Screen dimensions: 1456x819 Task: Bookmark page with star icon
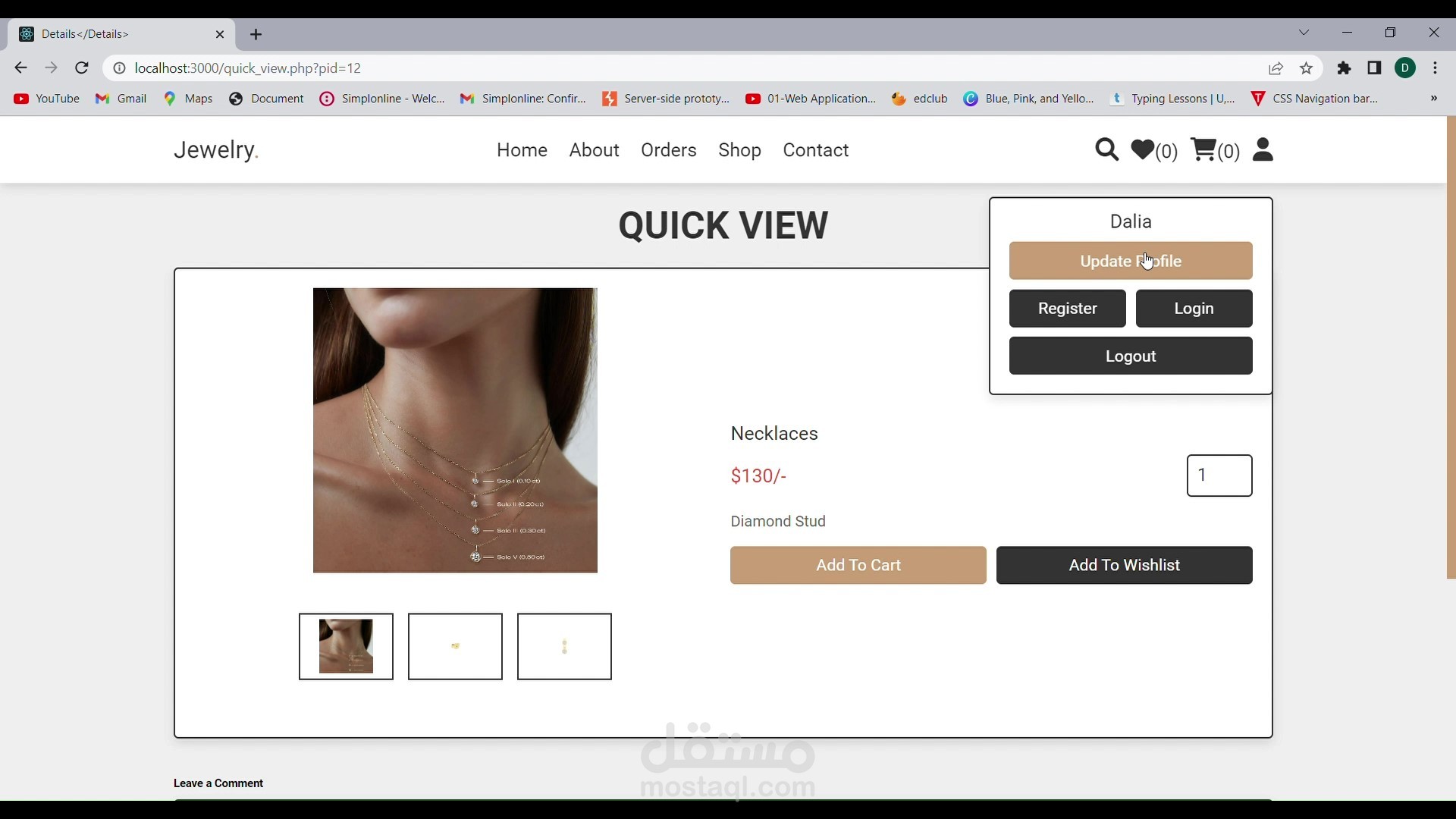[x=1307, y=68]
